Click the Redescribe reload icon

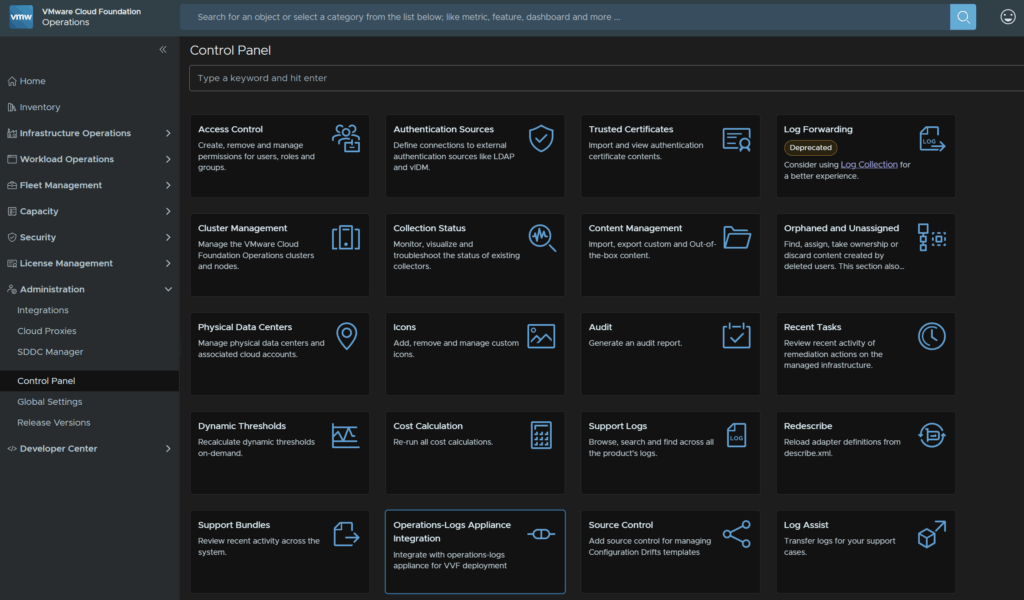(x=932, y=435)
